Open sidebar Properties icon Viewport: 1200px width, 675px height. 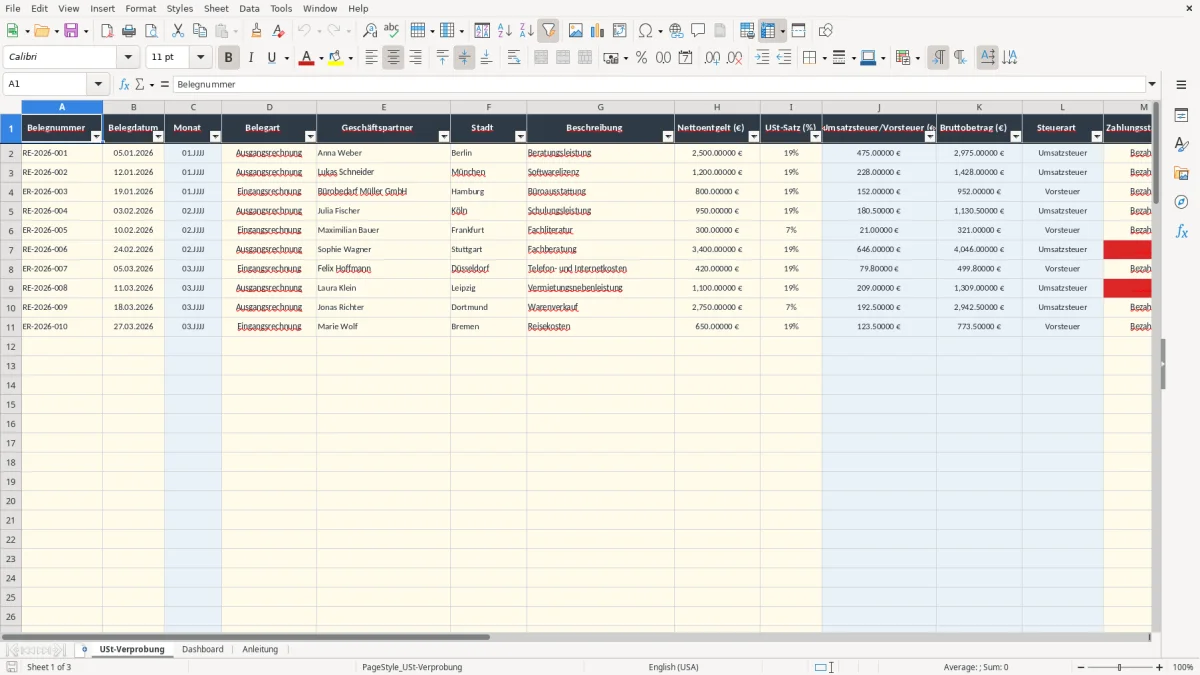tap(1181, 116)
